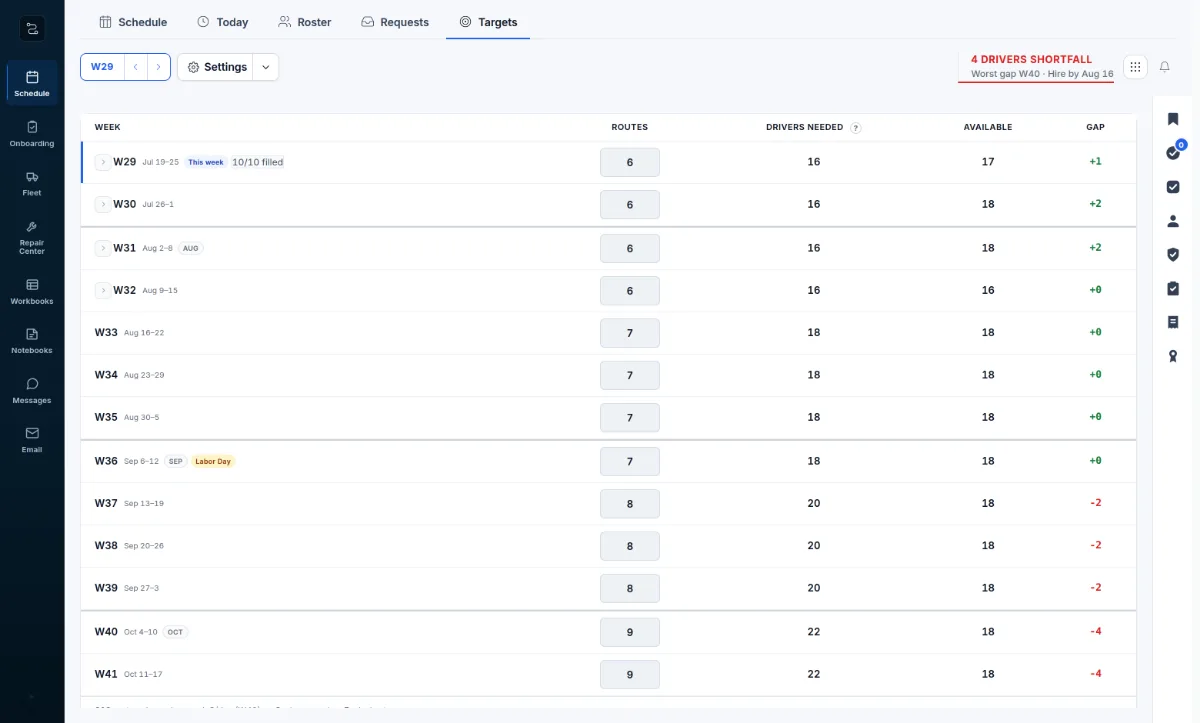Switch to the Roster tab
1200x723 pixels.
click(305, 22)
